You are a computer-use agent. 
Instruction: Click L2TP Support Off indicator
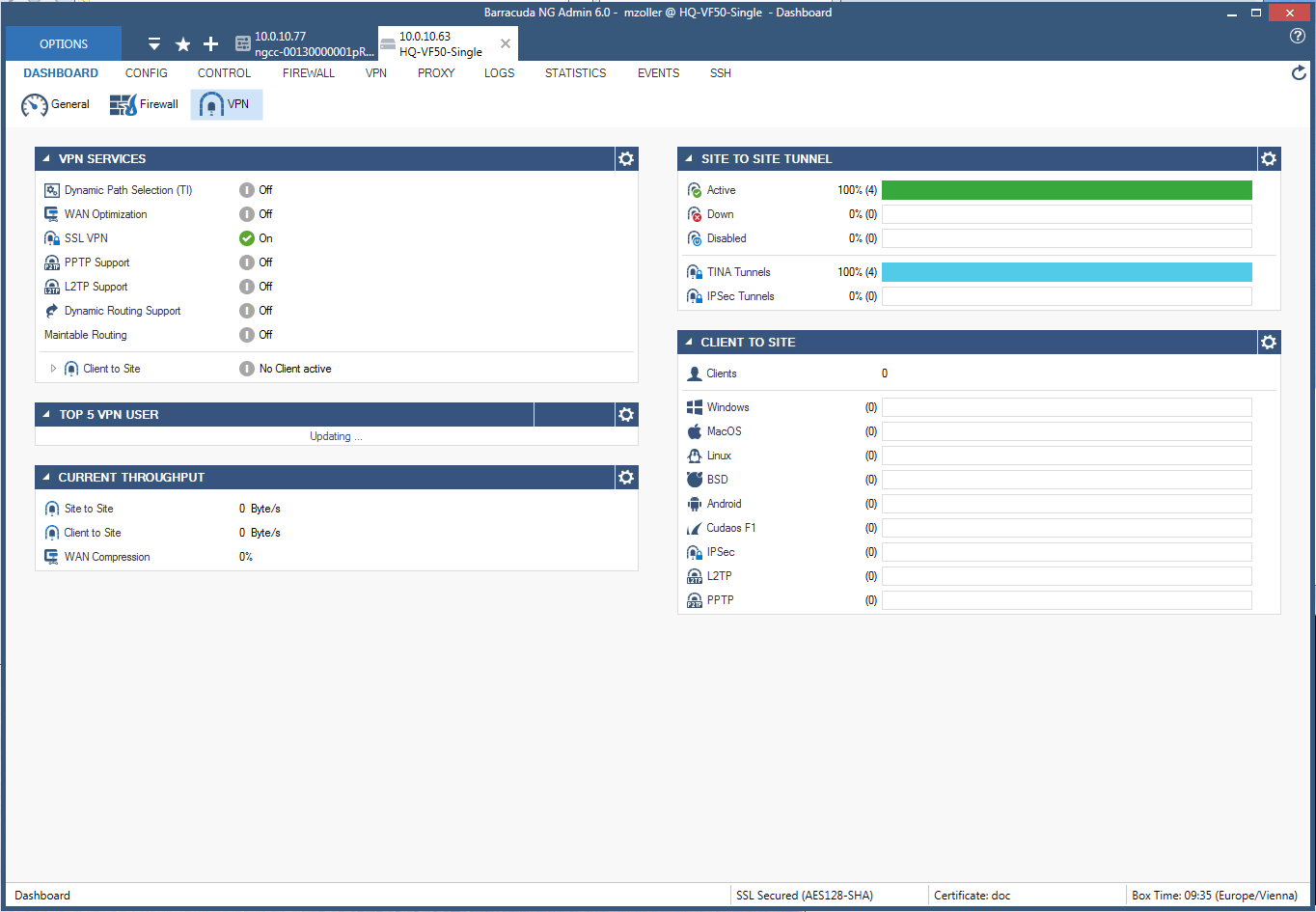(x=247, y=287)
